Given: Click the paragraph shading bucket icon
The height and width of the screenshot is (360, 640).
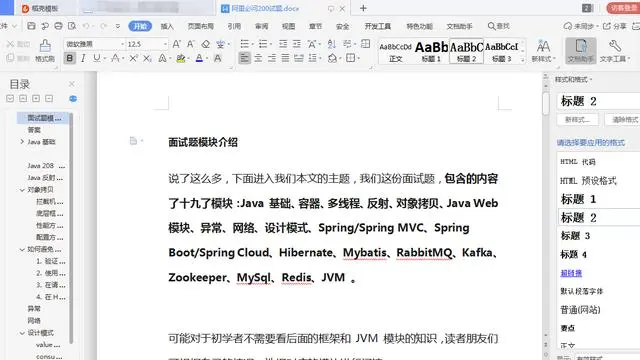Looking at the screenshot, I should (332, 58).
